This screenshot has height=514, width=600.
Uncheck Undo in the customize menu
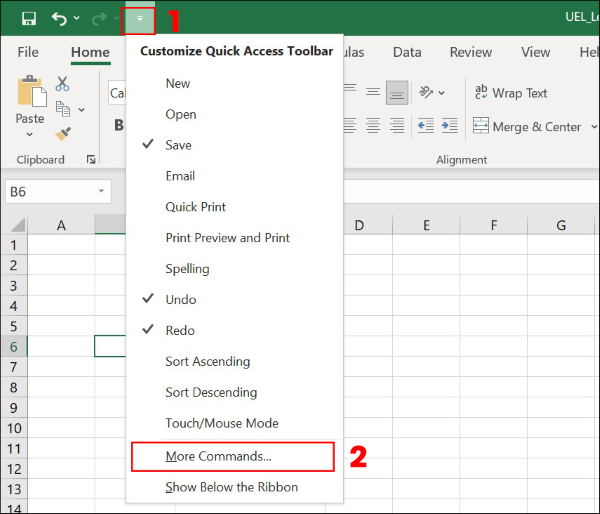(234, 299)
